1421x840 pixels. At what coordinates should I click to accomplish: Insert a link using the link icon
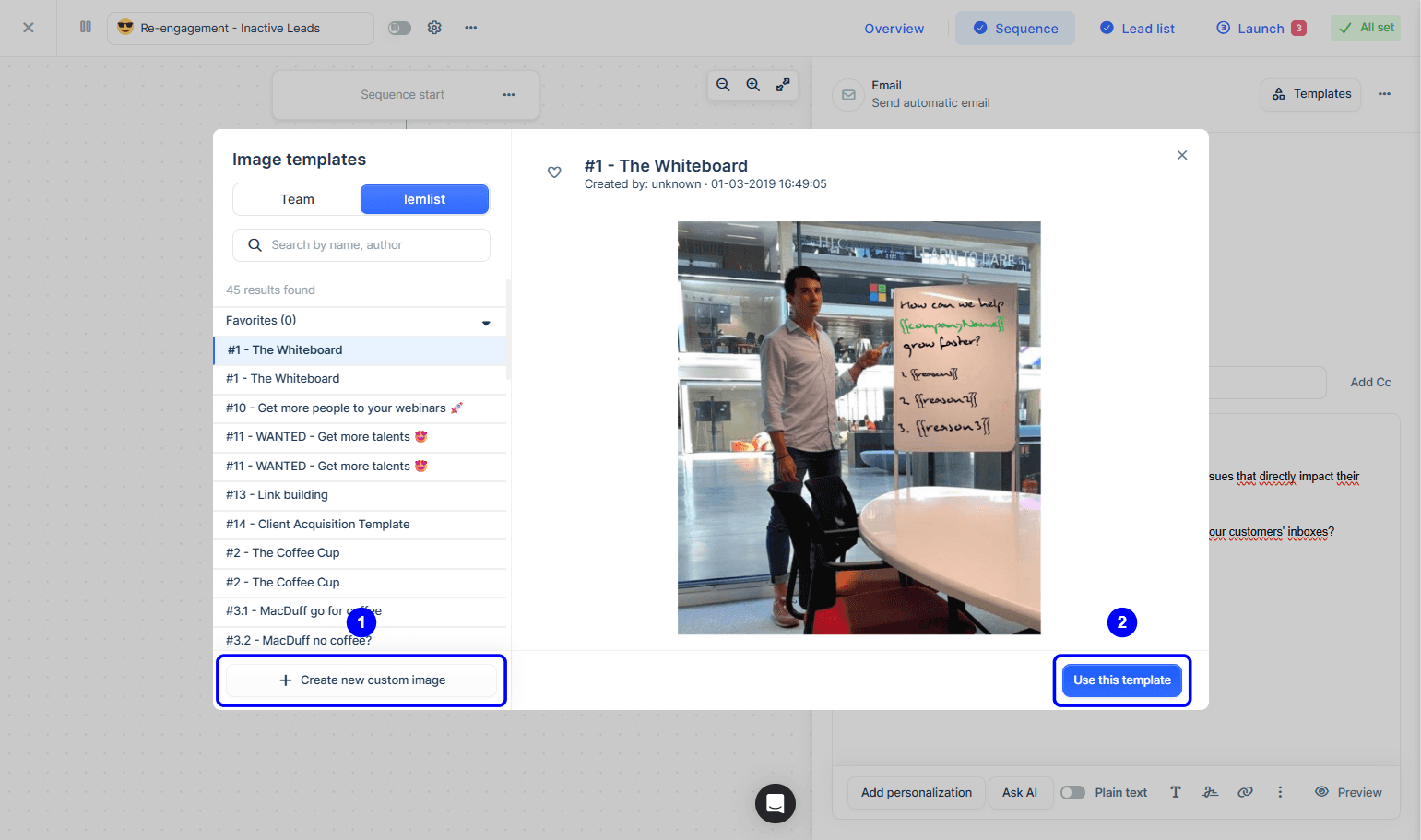pyautogui.click(x=1246, y=792)
